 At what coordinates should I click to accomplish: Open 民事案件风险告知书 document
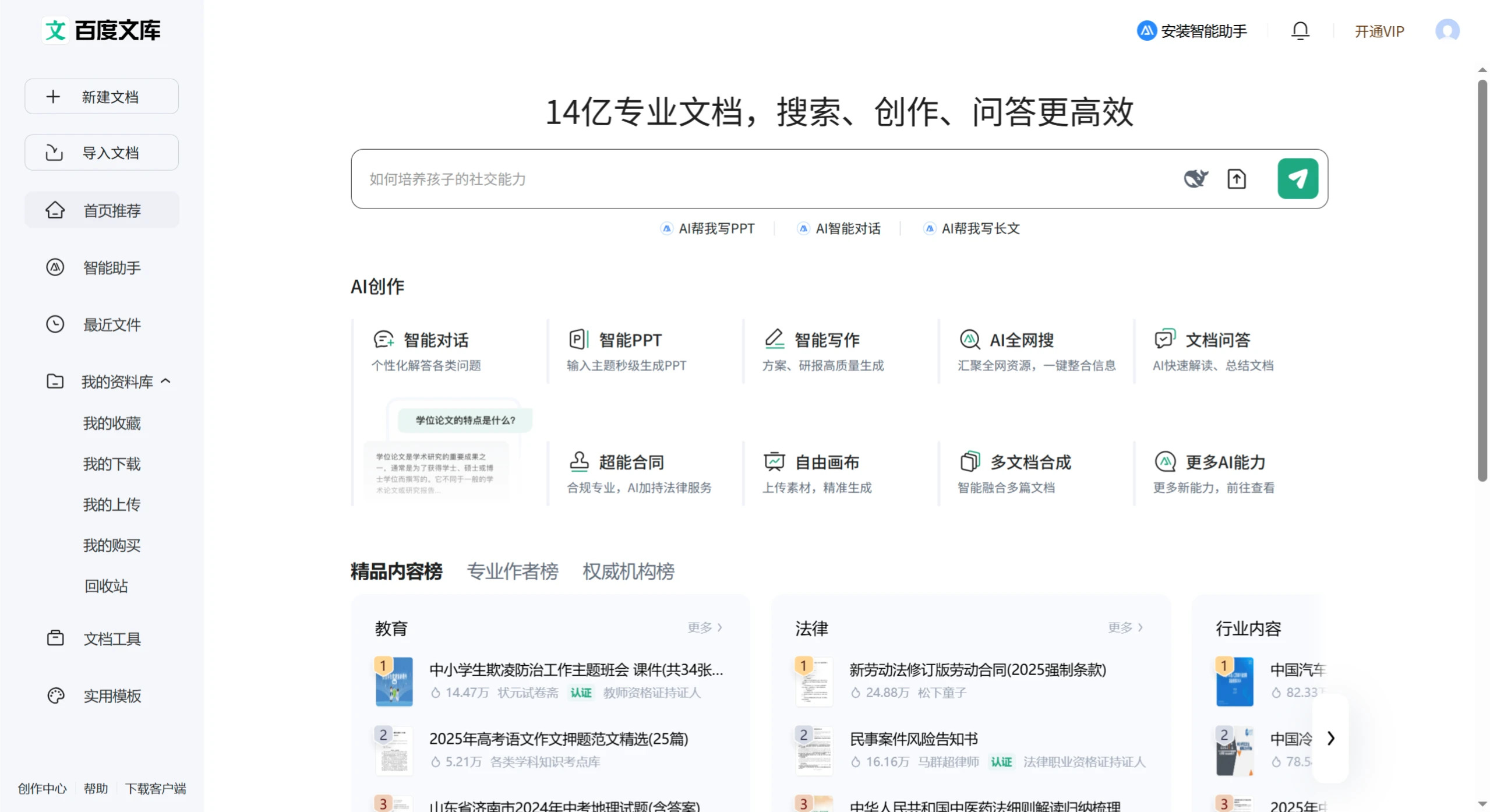click(913, 739)
